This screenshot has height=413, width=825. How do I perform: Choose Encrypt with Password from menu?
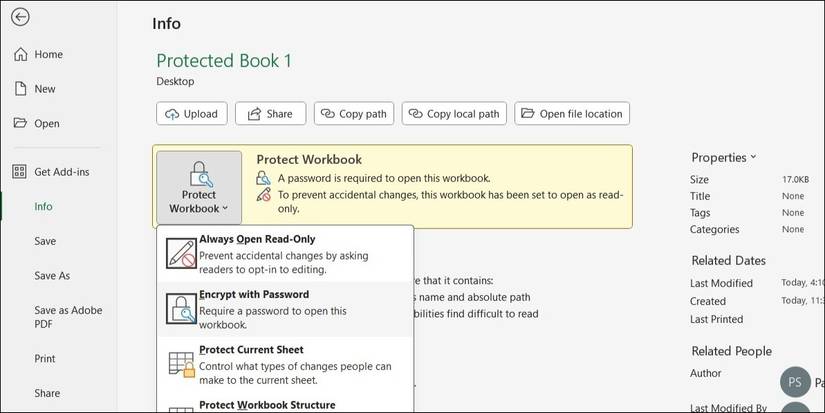[x=285, y=309]
